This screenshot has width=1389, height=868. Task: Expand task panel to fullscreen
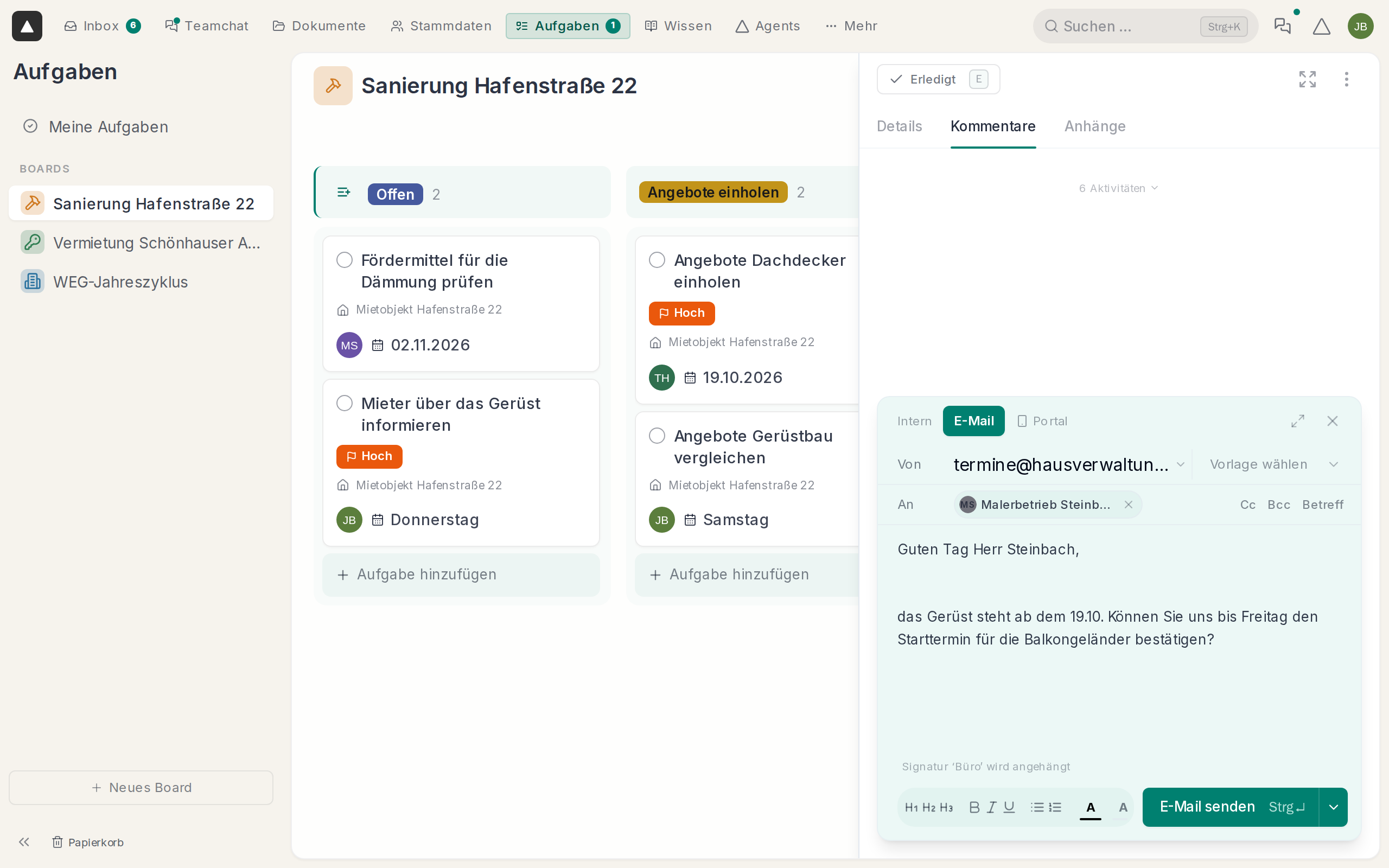point(1308,79)
